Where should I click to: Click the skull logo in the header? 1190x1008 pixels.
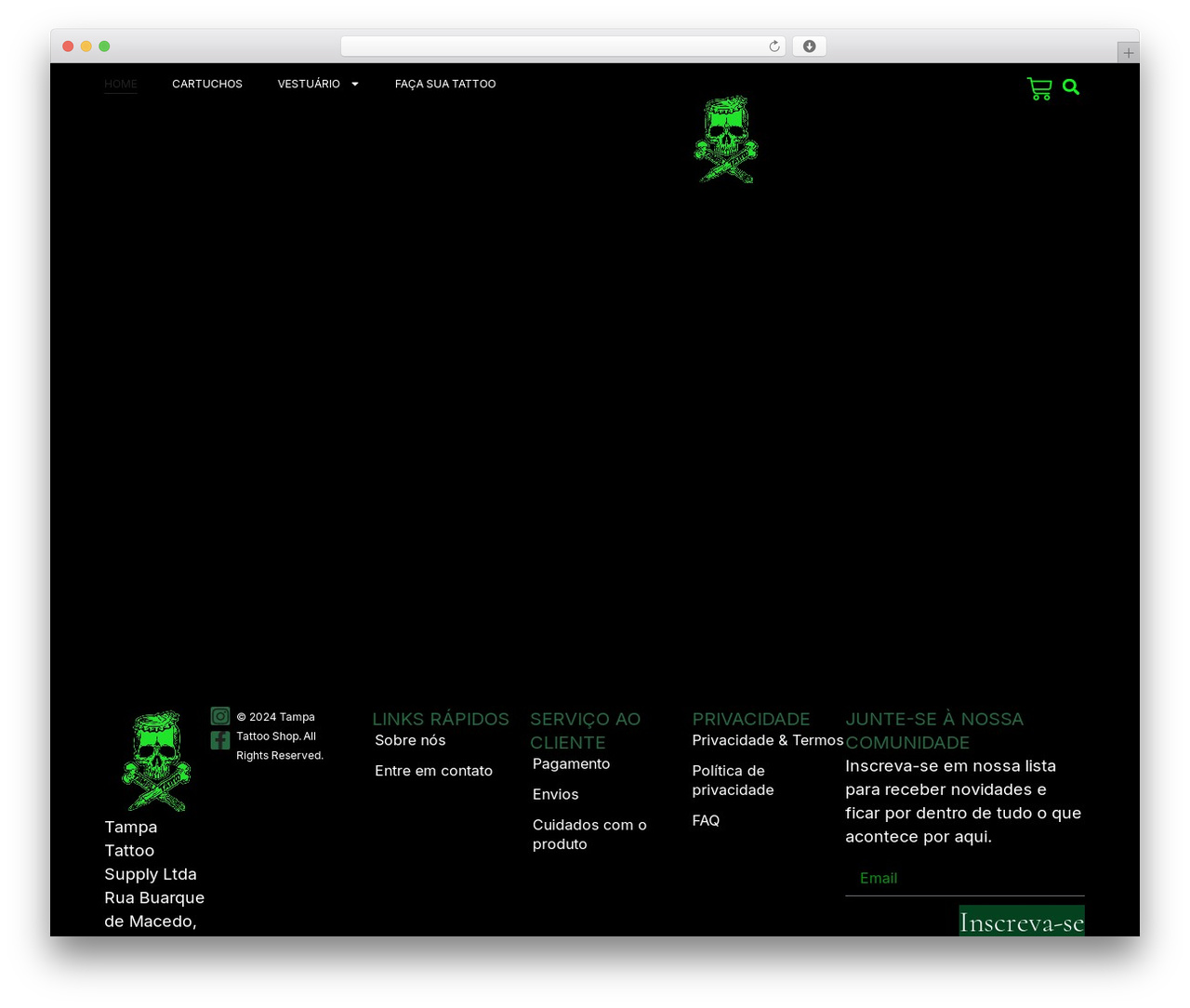click(726, 139)
